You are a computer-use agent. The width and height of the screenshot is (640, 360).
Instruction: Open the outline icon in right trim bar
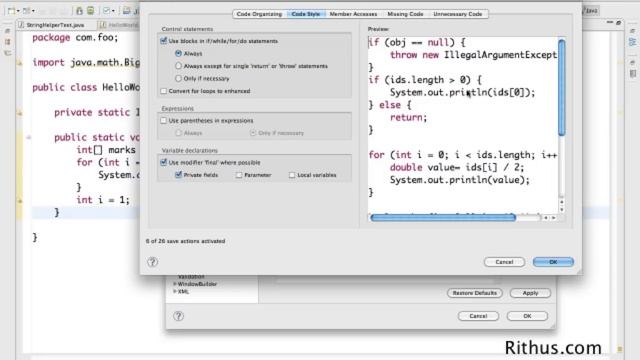(x=632, y=42)
